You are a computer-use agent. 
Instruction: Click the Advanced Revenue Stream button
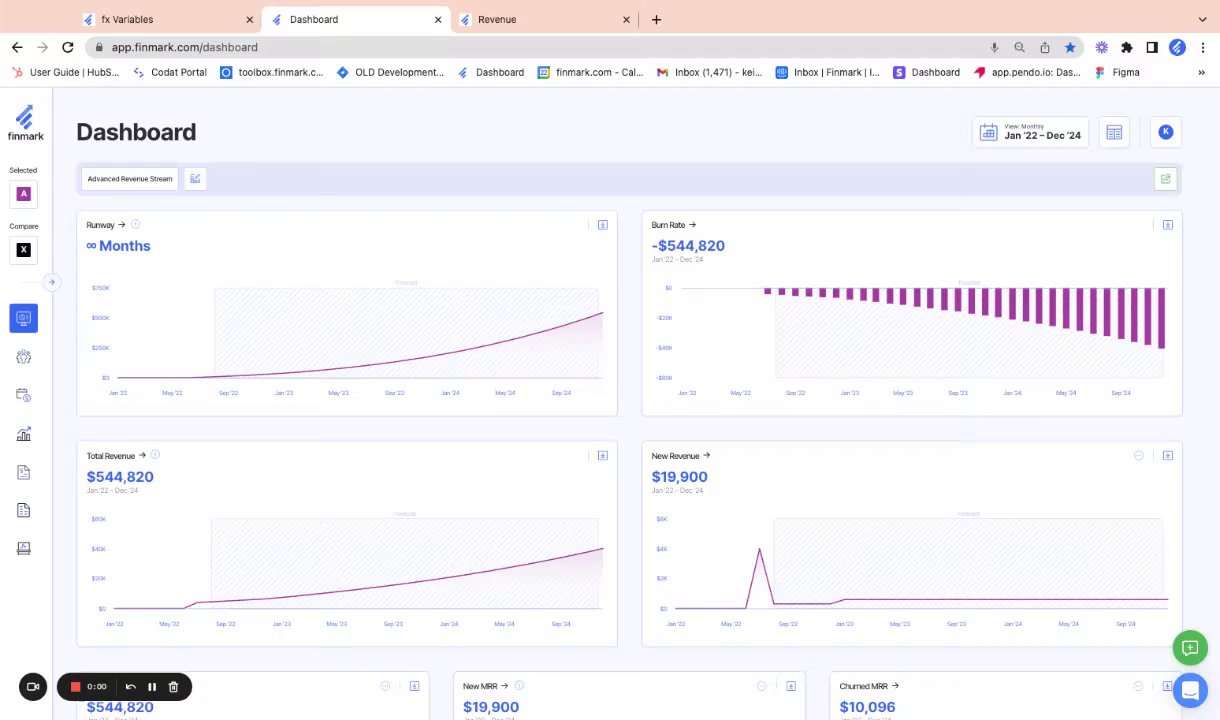(130, 179)
